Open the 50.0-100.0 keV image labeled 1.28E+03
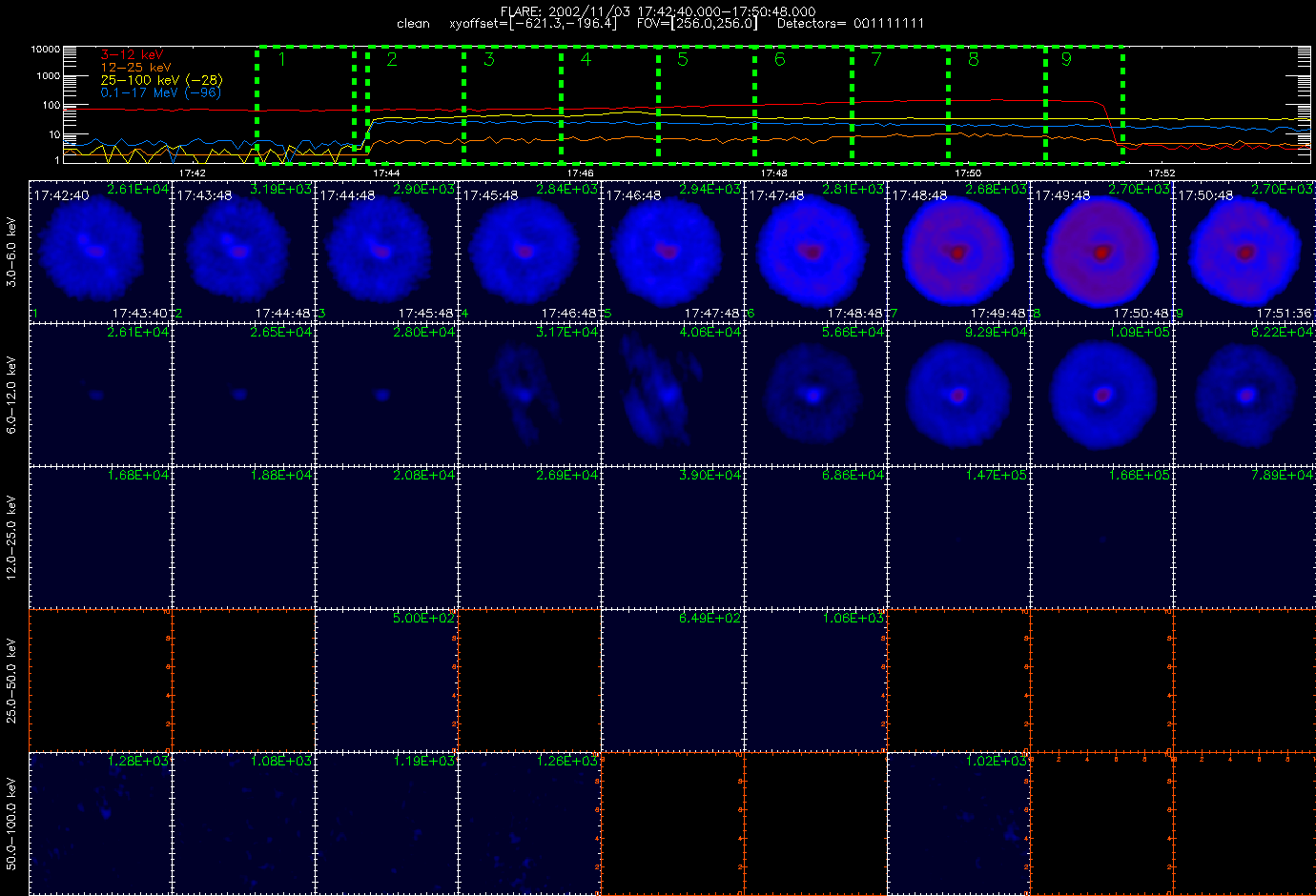The image size is (1316, 896). (100, 824)
